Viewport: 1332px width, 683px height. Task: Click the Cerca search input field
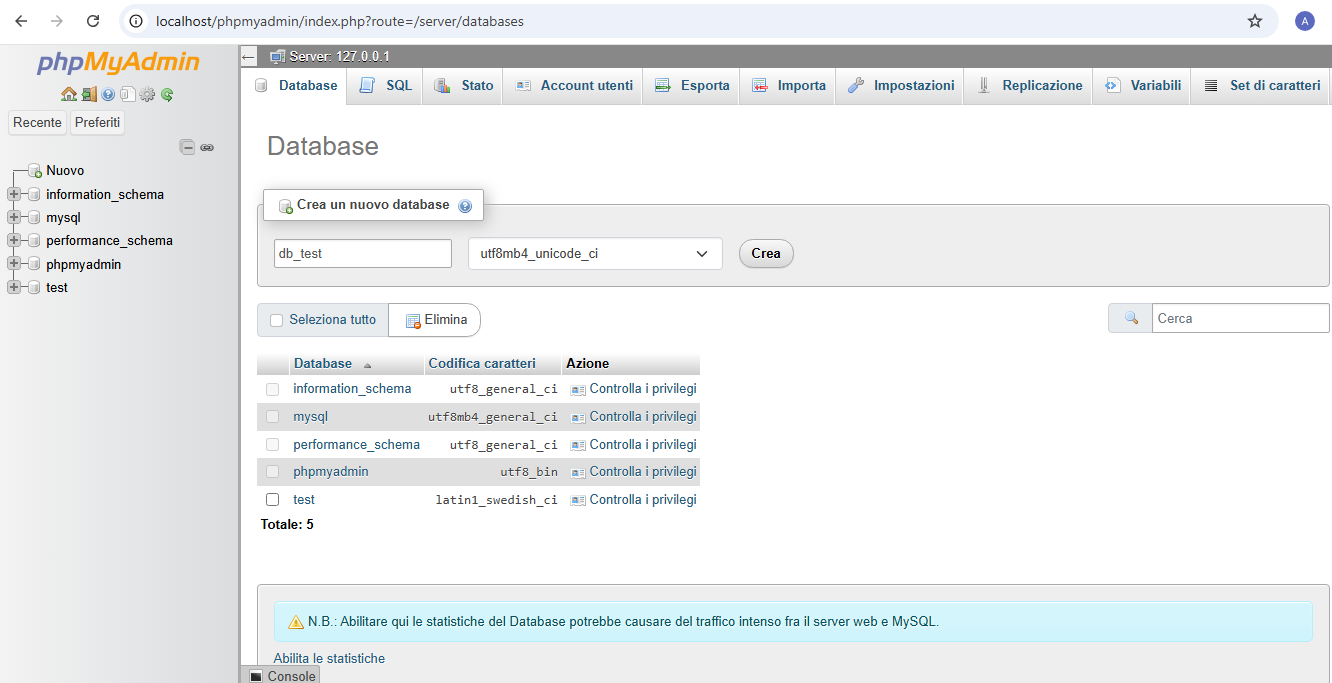click(x=1241, y=318)
